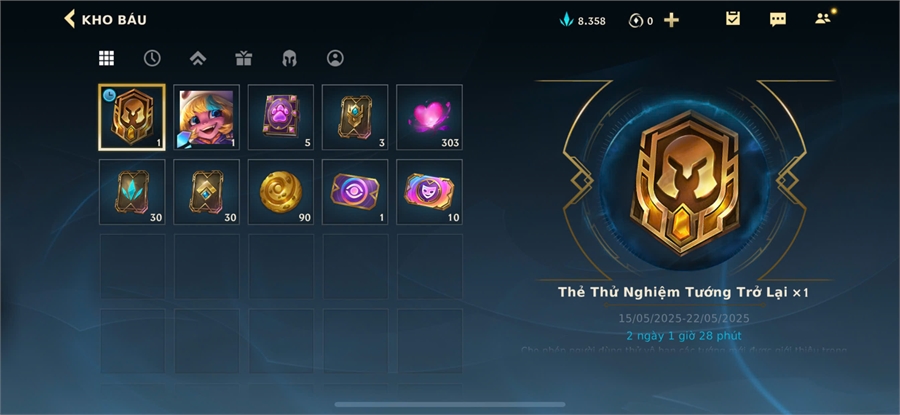Open the friends list icon
Viewport: 900px width, 415px height.
tap(823, 18)
